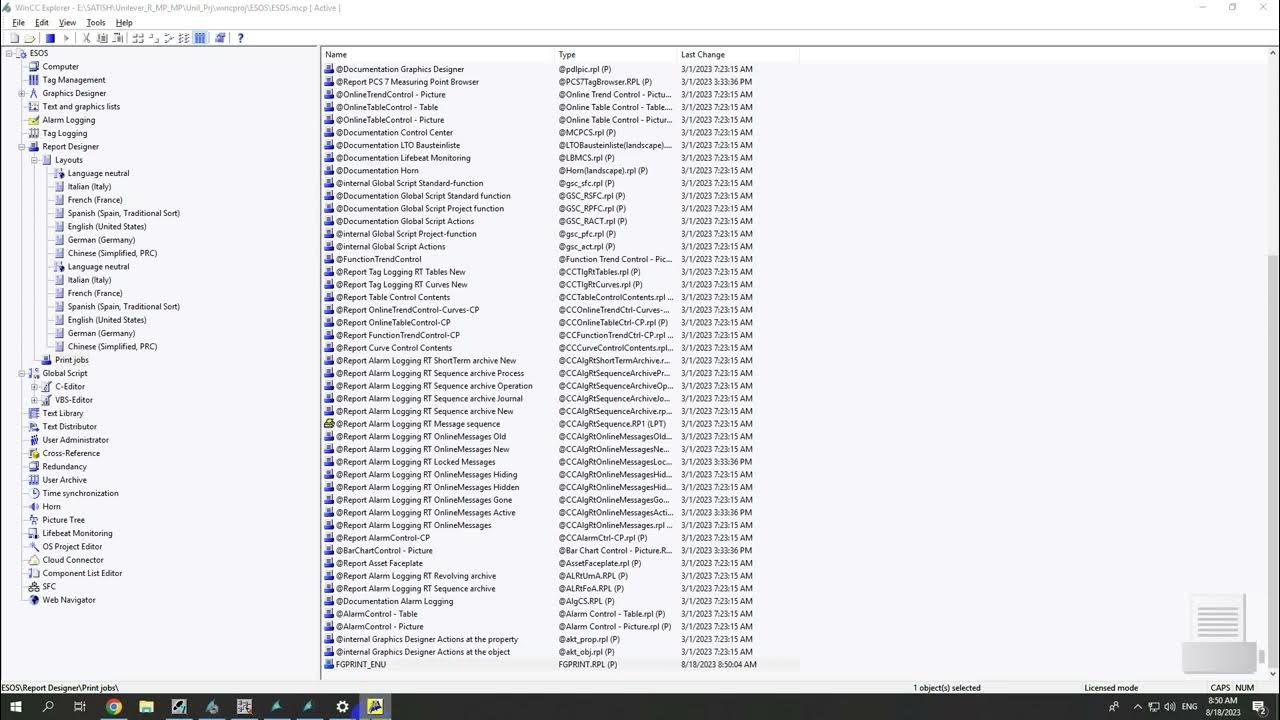This screenshot has height=720, width=1280.
Task: Open Chrome from the taskbar
Action: coord(113,706)
